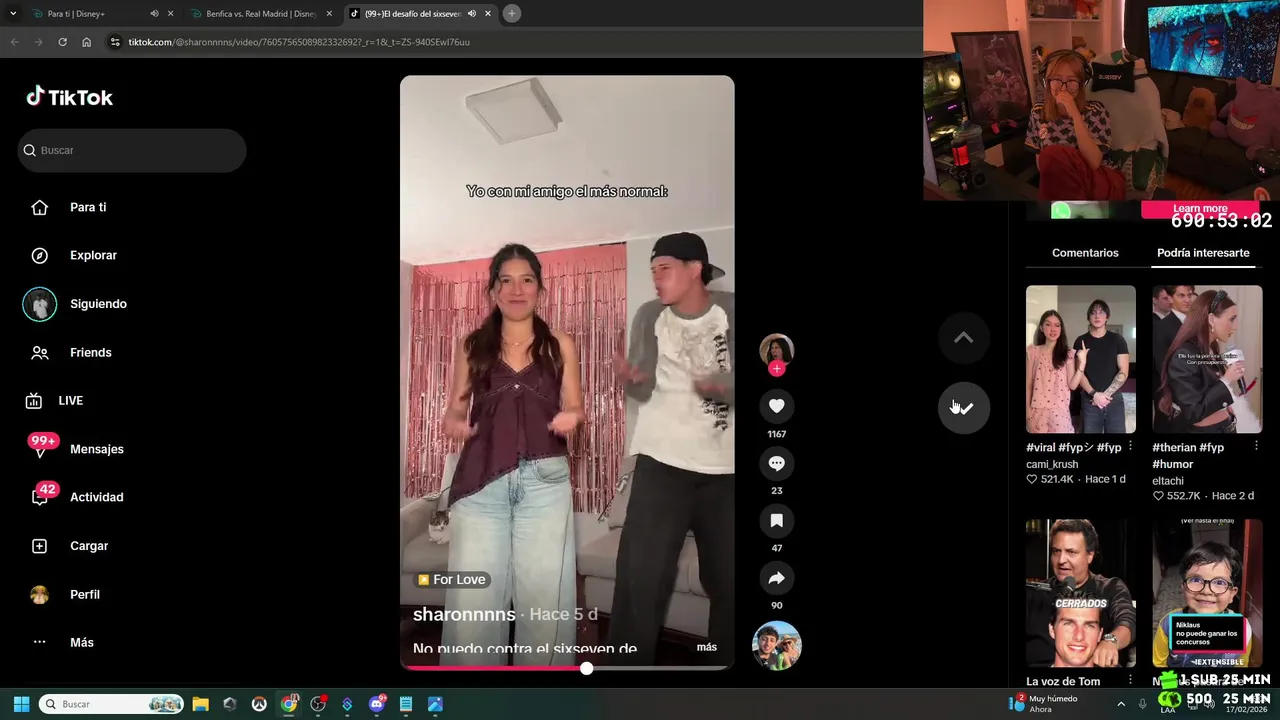Open Perfil page
Image resolution: width=1280 pixels, height=720 pixels.
tap(84, 594)
